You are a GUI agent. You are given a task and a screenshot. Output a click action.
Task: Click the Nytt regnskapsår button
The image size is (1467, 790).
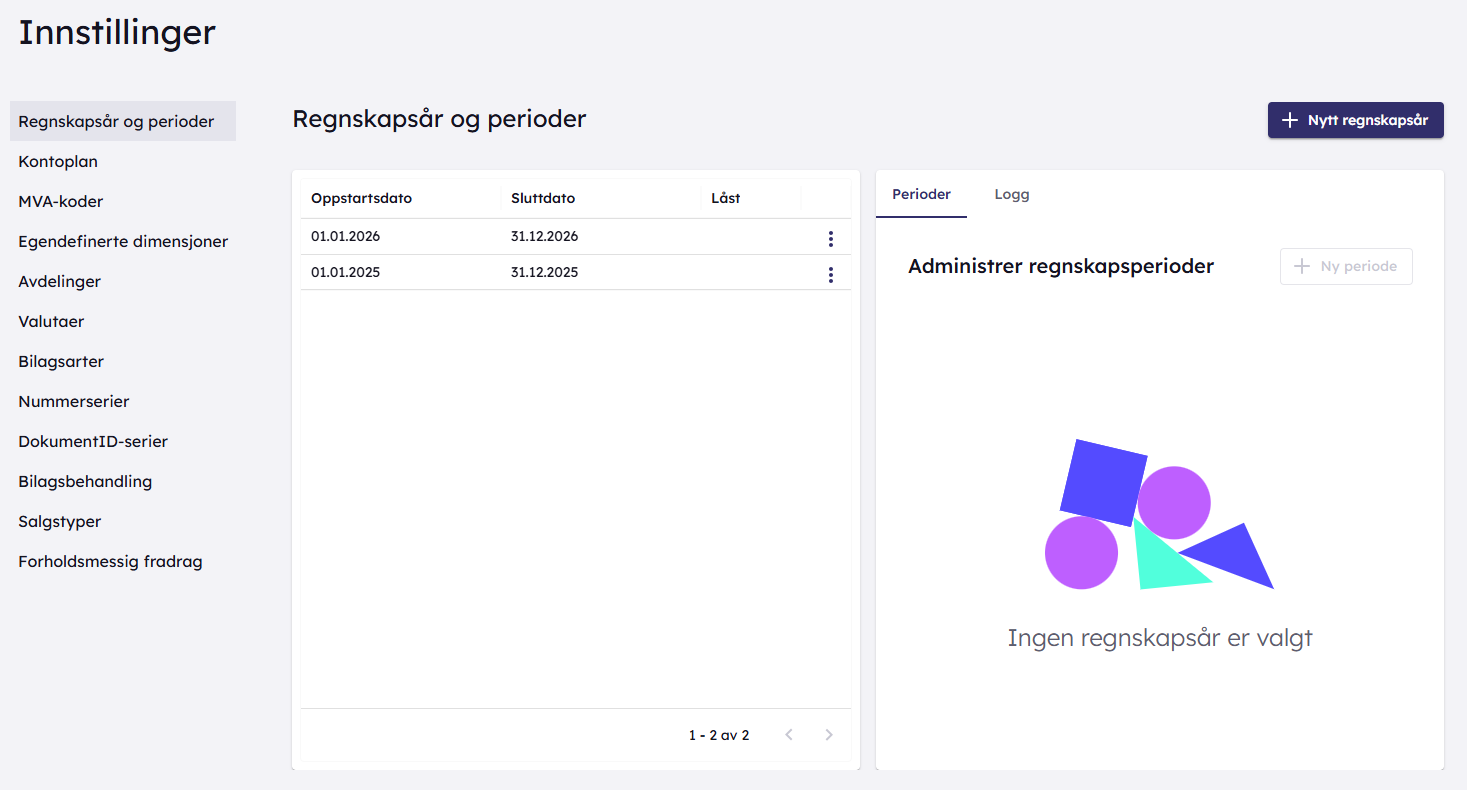tap(1355, 120)
